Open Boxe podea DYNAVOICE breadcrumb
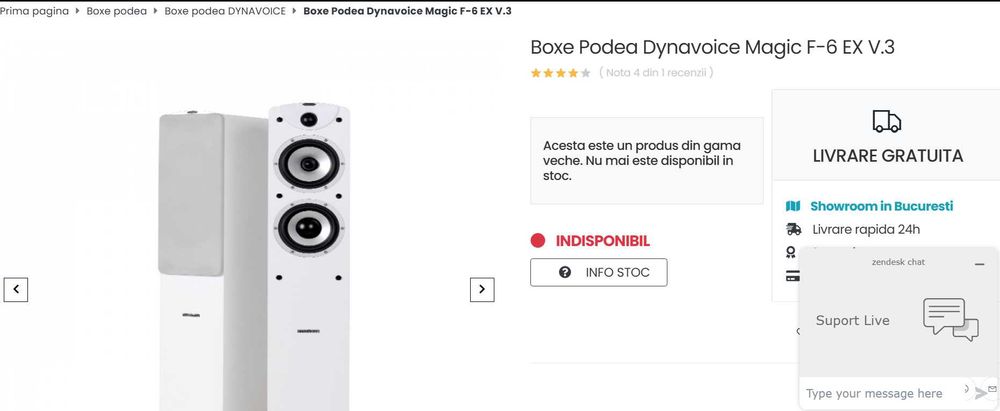The image size is (1000, 411). 224,11
